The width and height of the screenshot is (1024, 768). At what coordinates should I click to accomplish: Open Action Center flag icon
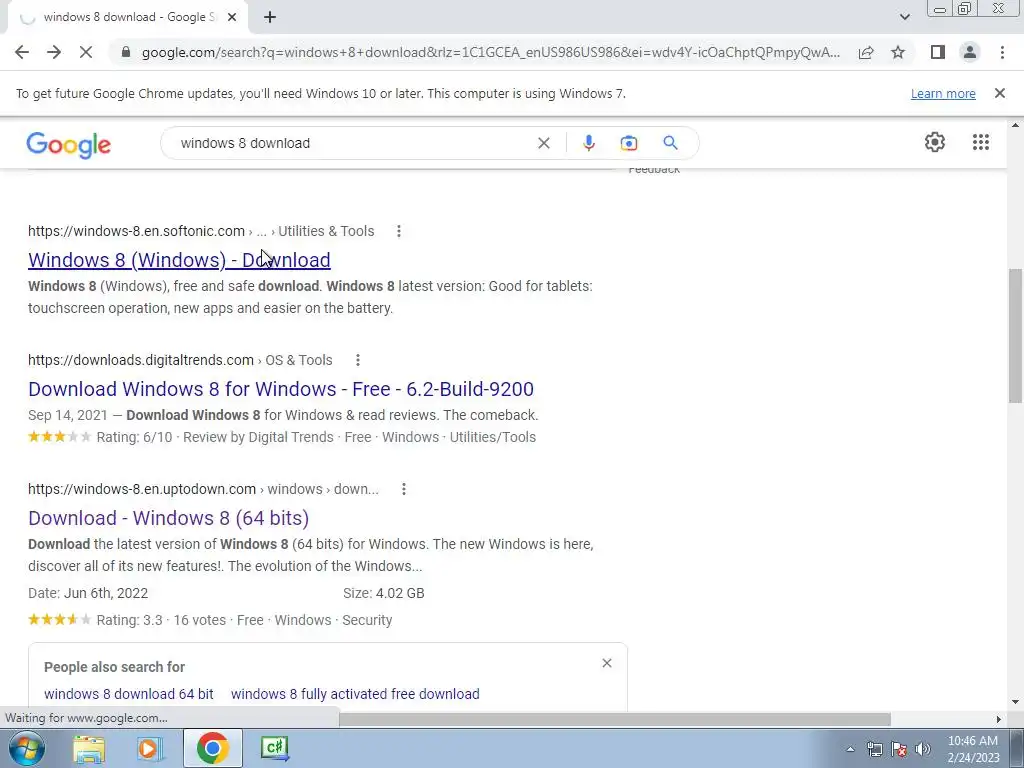tap(899, 750)
